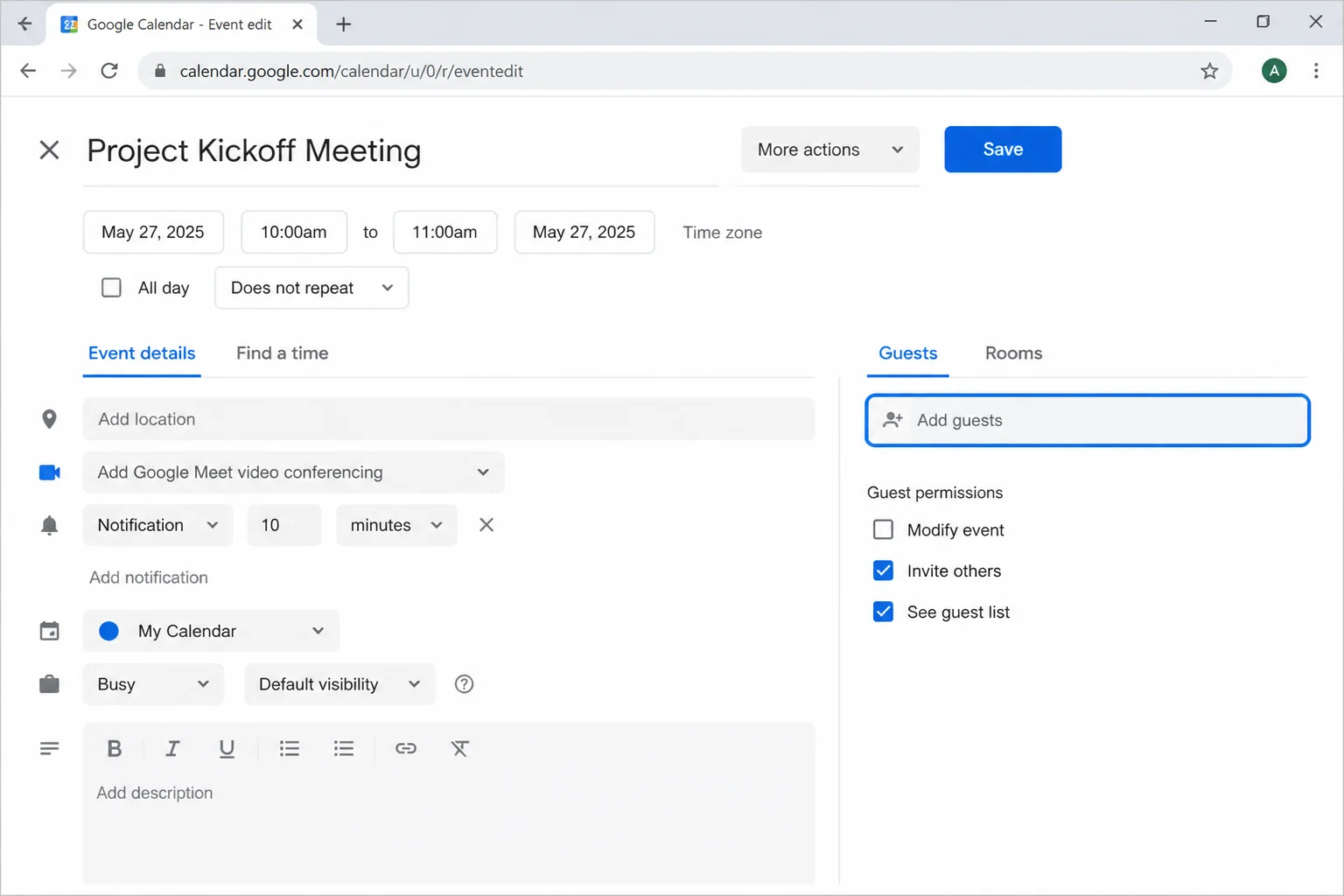
Task: Save the event with Save button
Action: point(1003,150)
